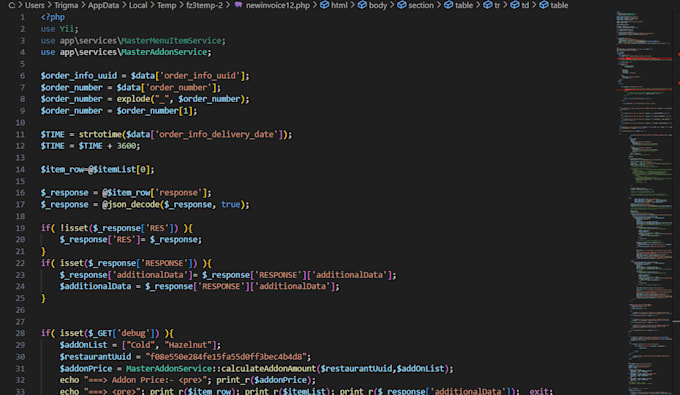
Task: Open the Temp breadcrumb folder
Action: (167, 5)
